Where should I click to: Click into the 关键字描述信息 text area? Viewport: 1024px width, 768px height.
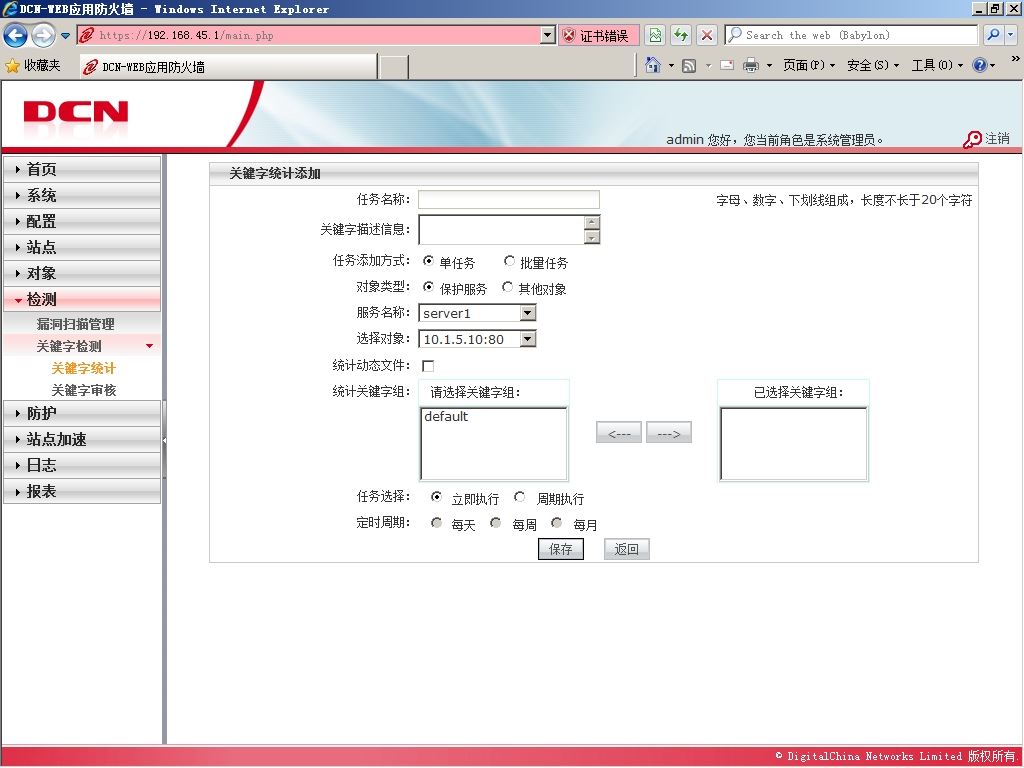click(501, 229)
